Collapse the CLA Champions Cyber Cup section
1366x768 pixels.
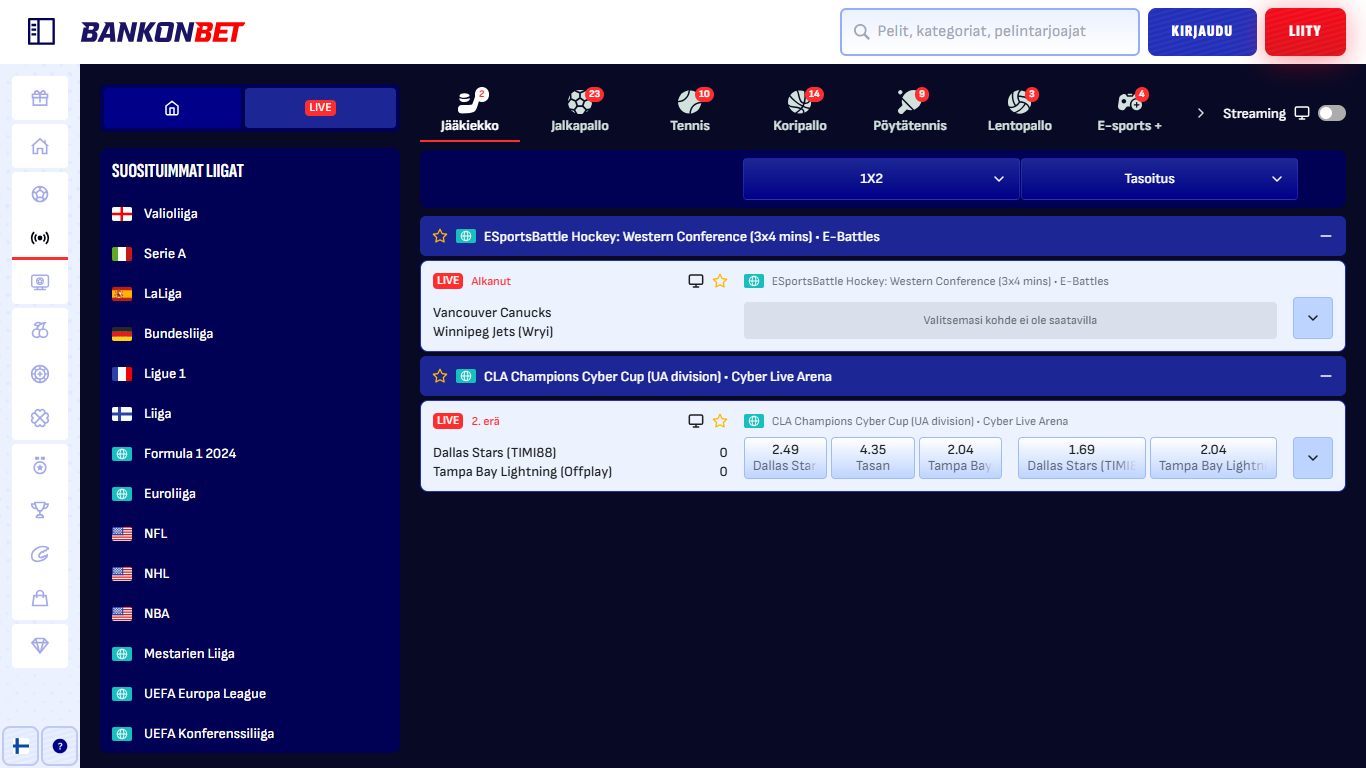1326,377
